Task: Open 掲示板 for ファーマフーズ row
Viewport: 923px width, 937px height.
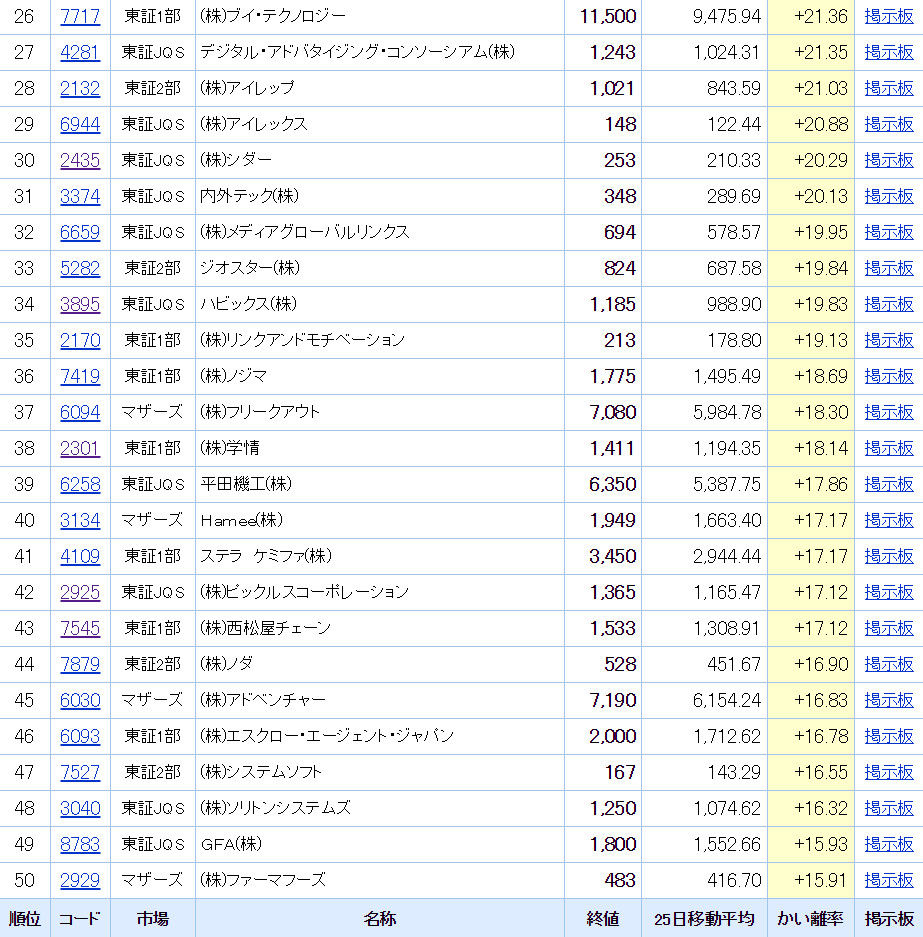Action: coord(889,880)
